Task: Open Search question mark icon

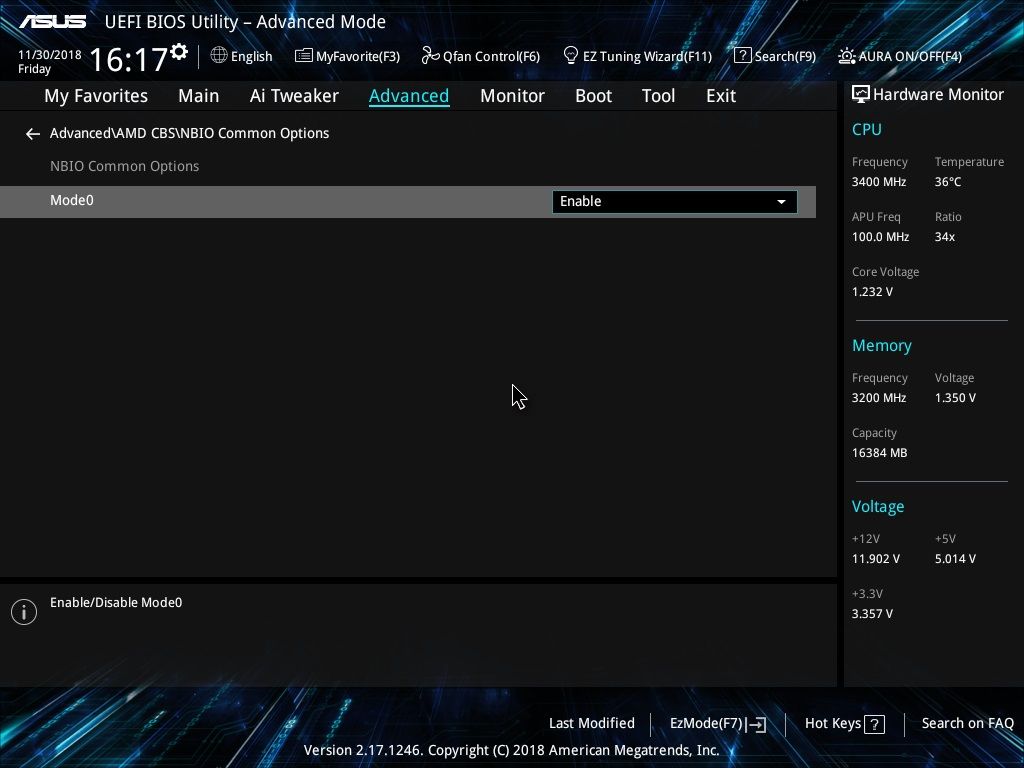Action: [743, 56]
